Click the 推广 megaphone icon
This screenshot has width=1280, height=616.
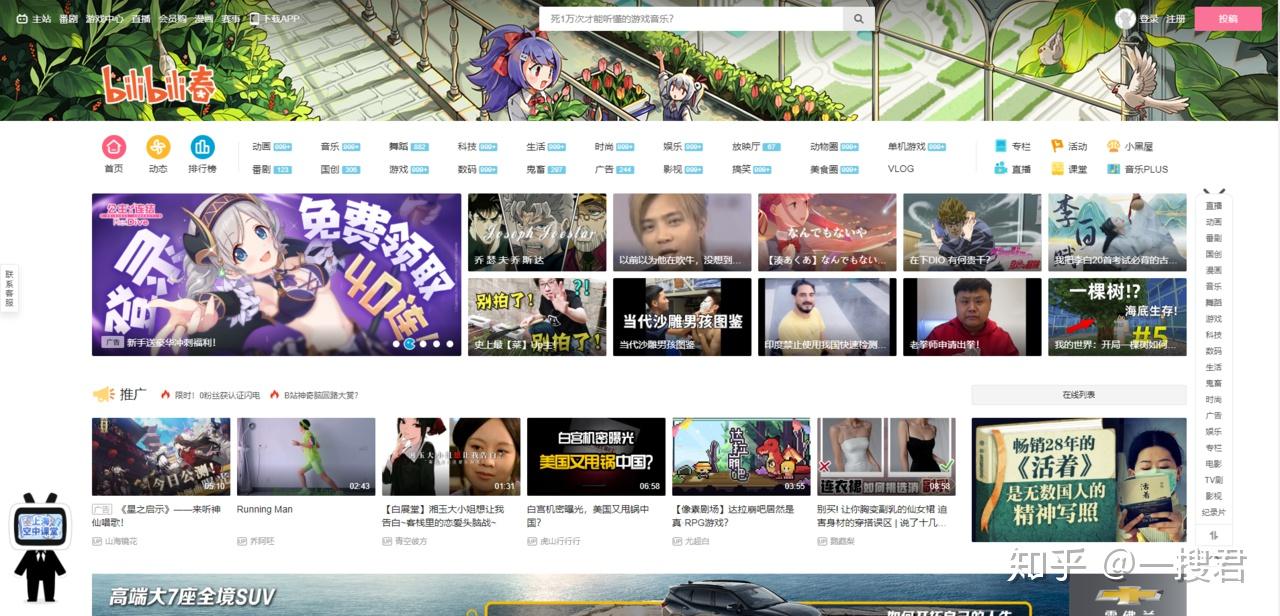click(104, 395)
